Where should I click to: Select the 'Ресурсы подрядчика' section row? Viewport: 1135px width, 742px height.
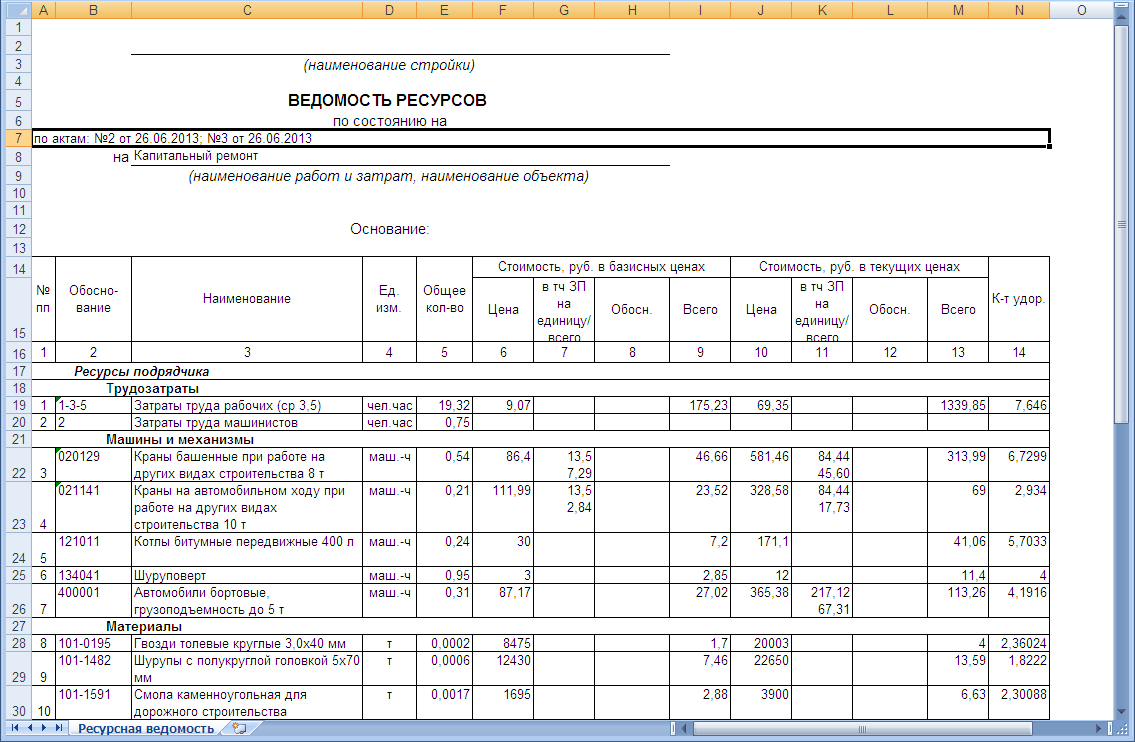tap(541, 371)
